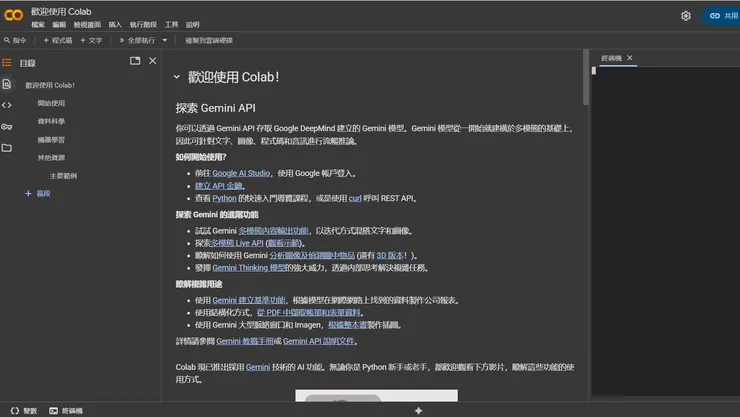Open the 3D 版本 link
740x417 pixels.
[x=390, y=256]
